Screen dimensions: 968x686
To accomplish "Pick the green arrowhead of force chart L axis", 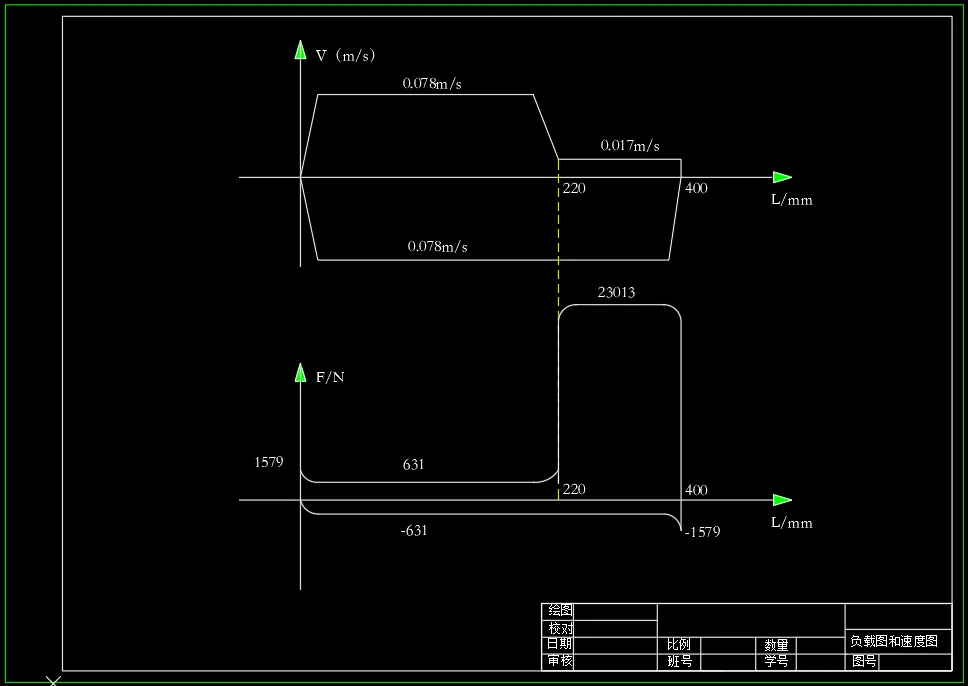I will pos(782,500).
